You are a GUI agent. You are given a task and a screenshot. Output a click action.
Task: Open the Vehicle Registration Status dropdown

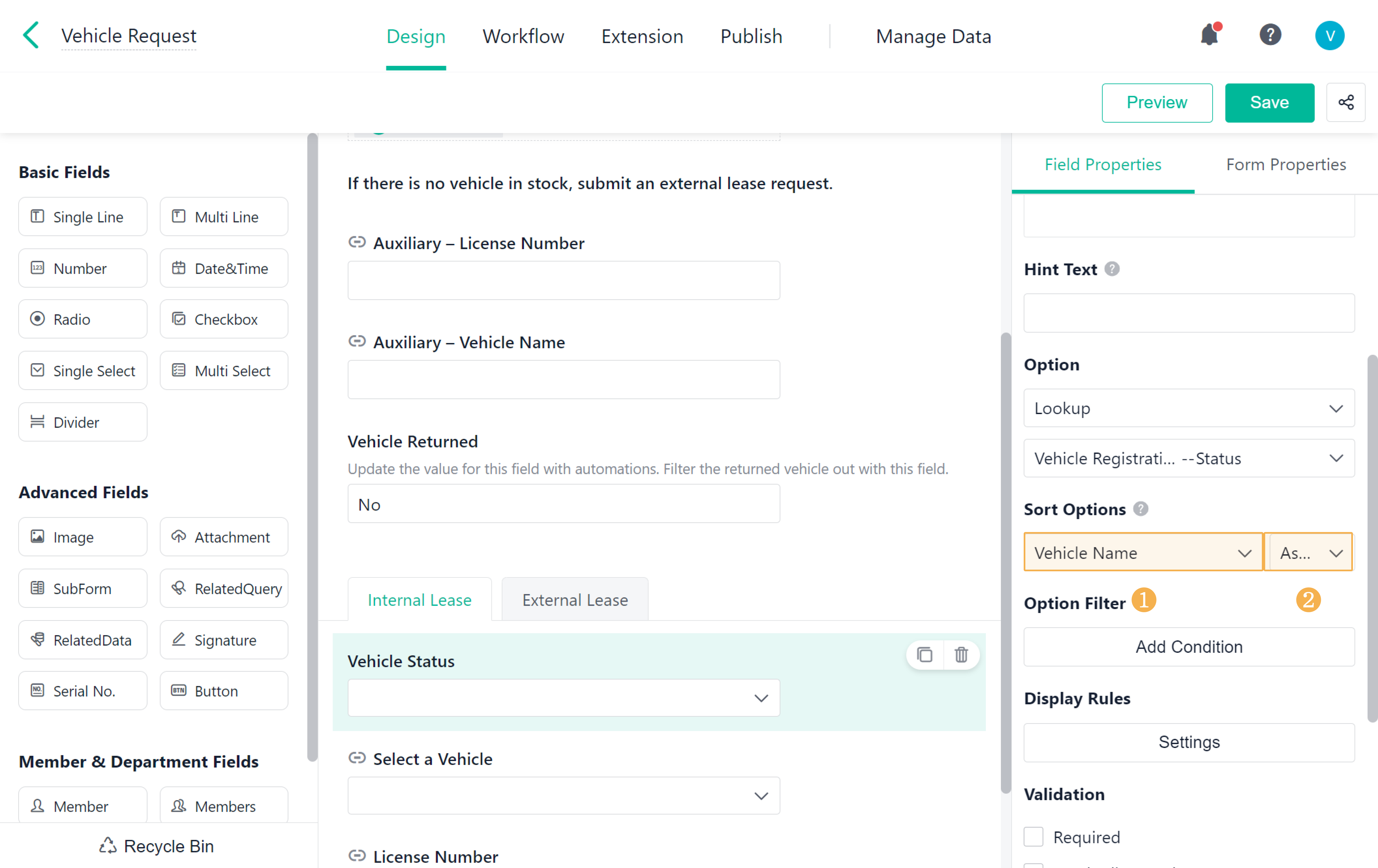pyautogui.click(x=1189, y=459)
